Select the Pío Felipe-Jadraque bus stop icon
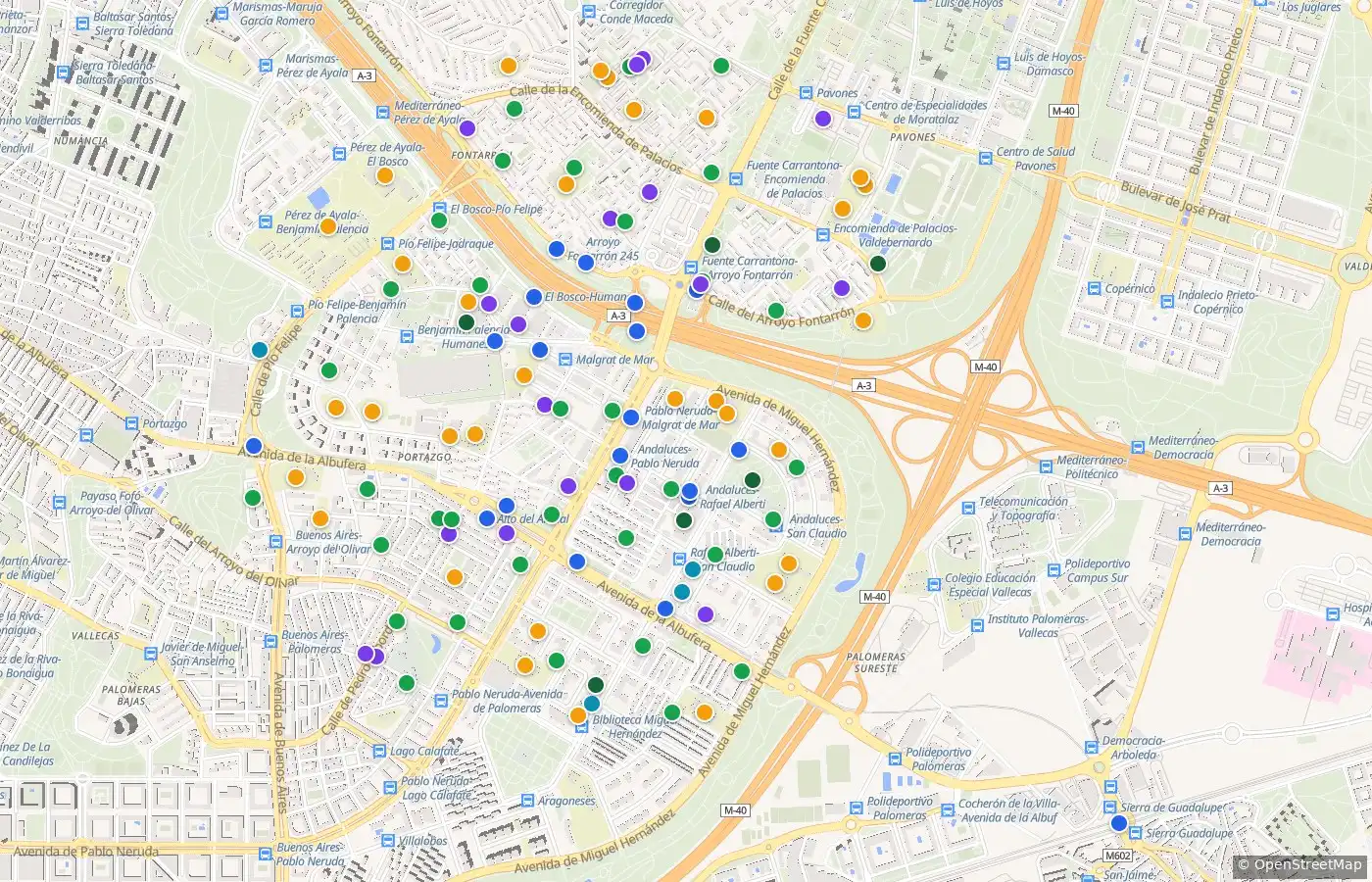This screenshot has width=1372, height=882. click(x=387, y=243)
